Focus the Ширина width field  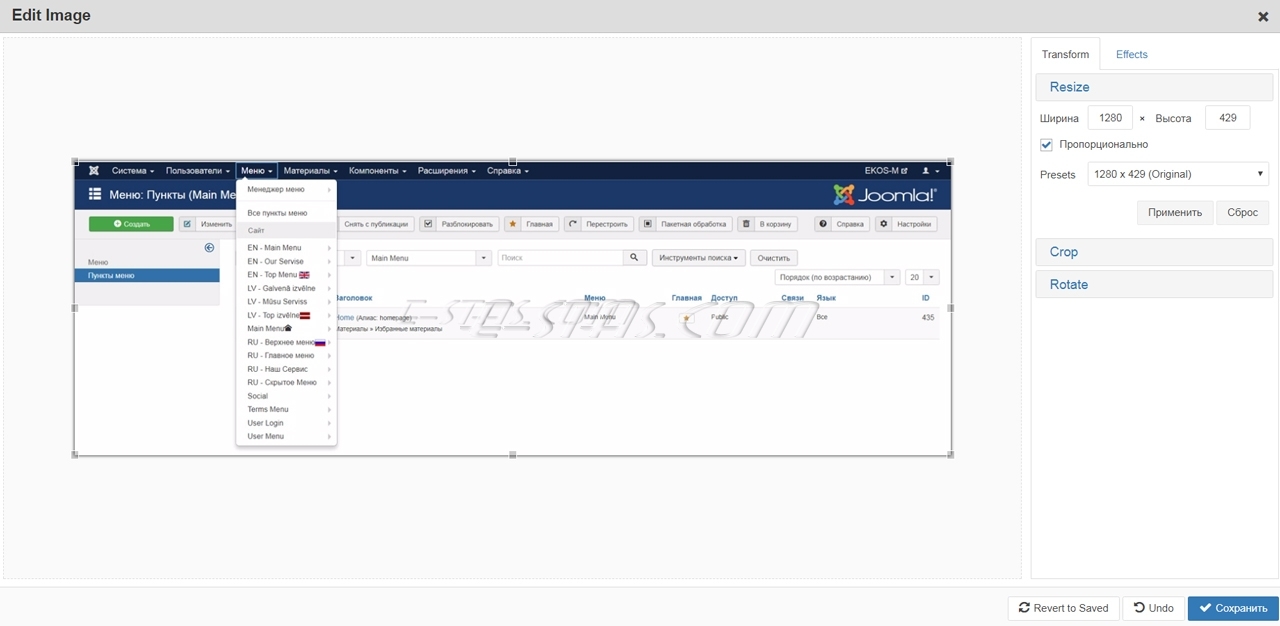(x=1110, y=118)
